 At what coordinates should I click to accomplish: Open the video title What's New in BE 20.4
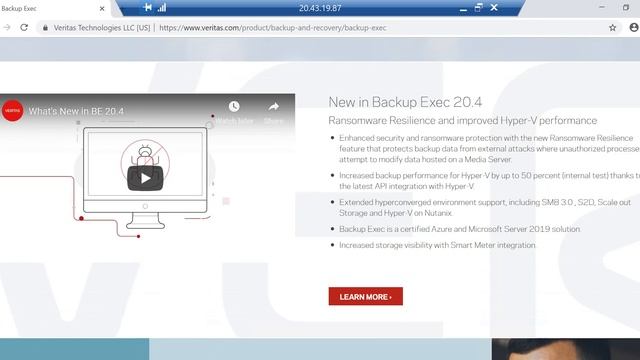pos(76,111)
